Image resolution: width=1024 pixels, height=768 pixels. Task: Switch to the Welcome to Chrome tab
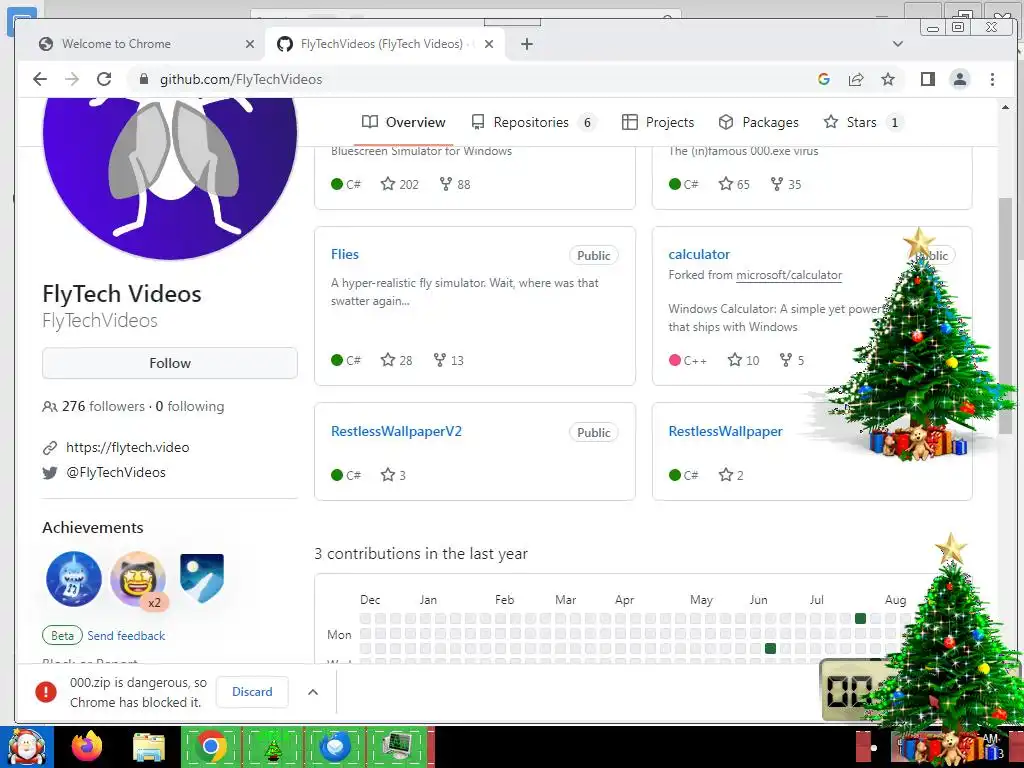point(140,44)
